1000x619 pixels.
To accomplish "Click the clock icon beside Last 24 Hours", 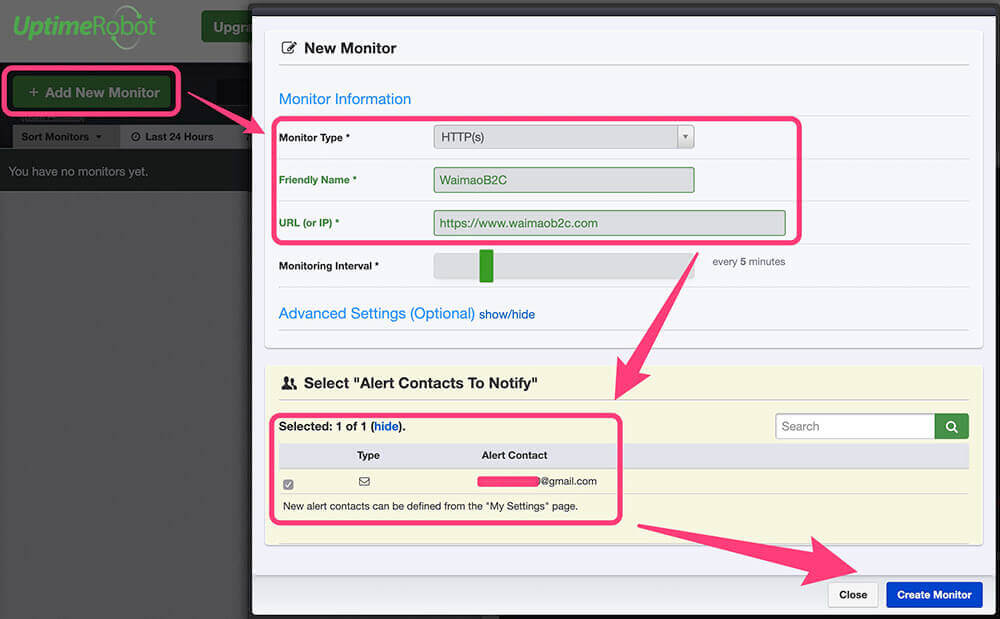I will [x=135, y=137].
